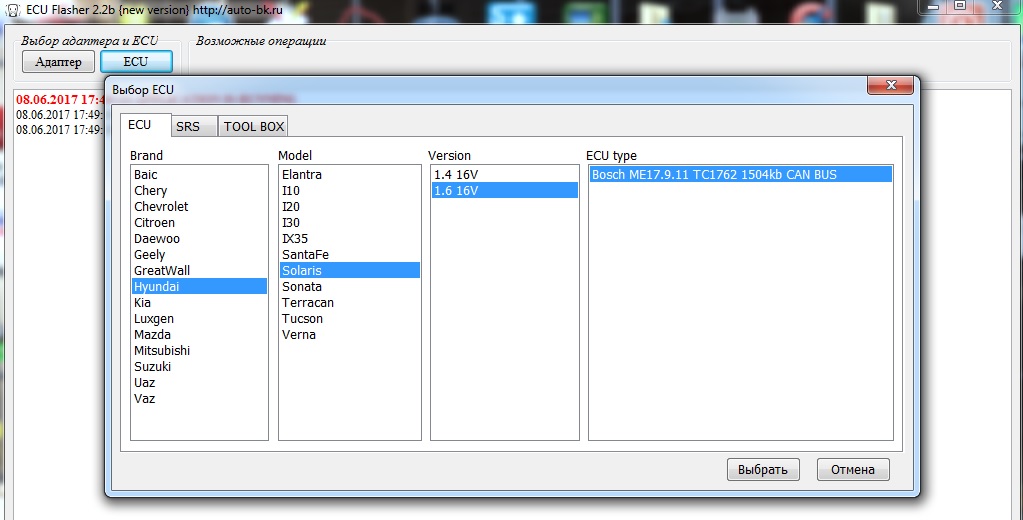This screenshot has width=1023, height=520.
Task: Select Chery in Brand list
Action: pyautogui.click(x=199, y=191)
